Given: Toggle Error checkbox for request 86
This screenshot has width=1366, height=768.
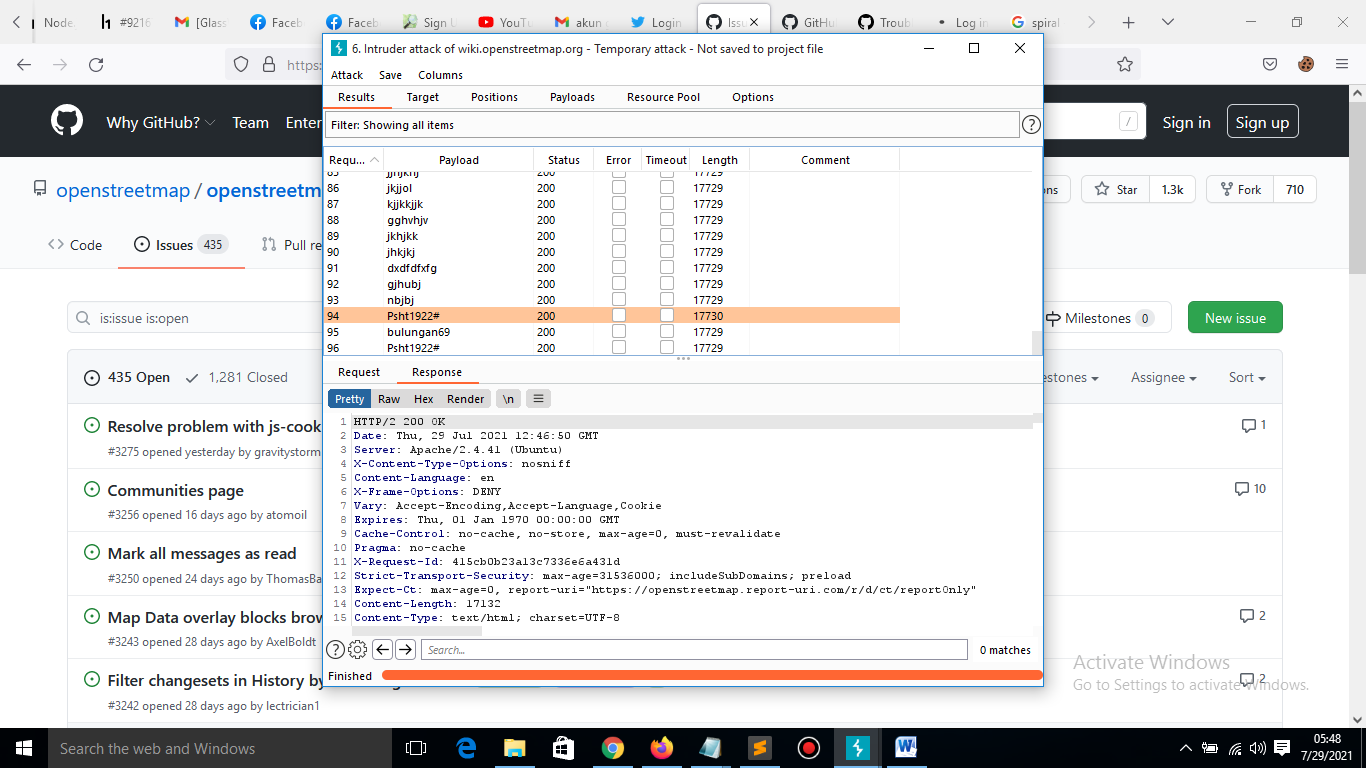Looking at the screenshot, I should pyautogui.click(x=619, y=188).
